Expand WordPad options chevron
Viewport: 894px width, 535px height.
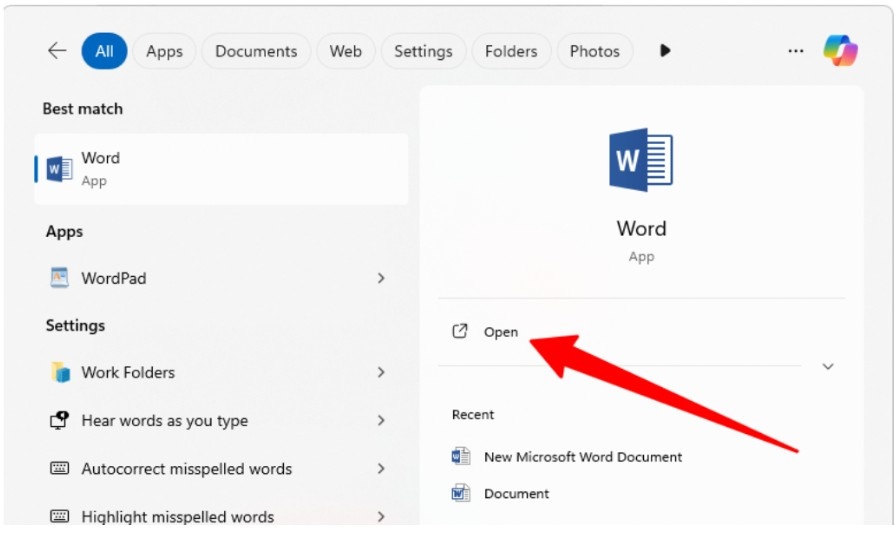coord(381,278)
